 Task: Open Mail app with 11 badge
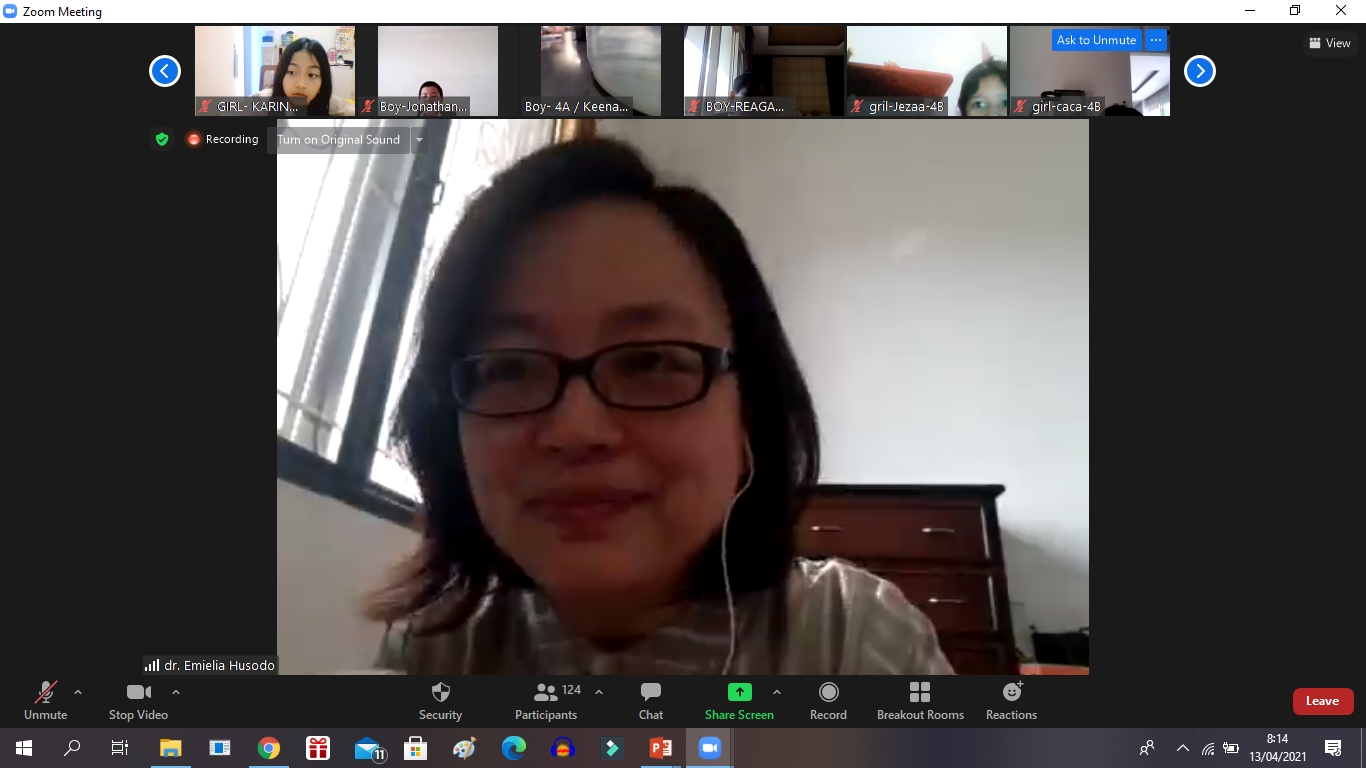click(x=369, y=748)
